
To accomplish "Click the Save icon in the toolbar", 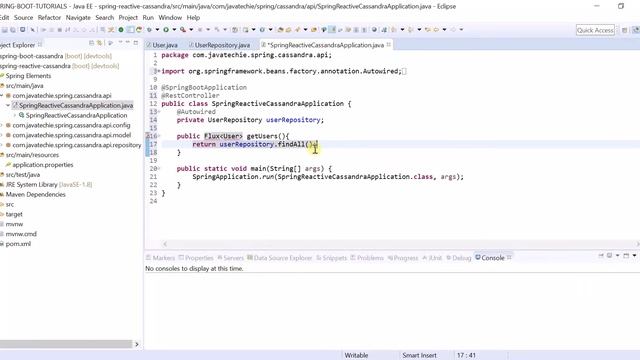I will tap(4, 30).
